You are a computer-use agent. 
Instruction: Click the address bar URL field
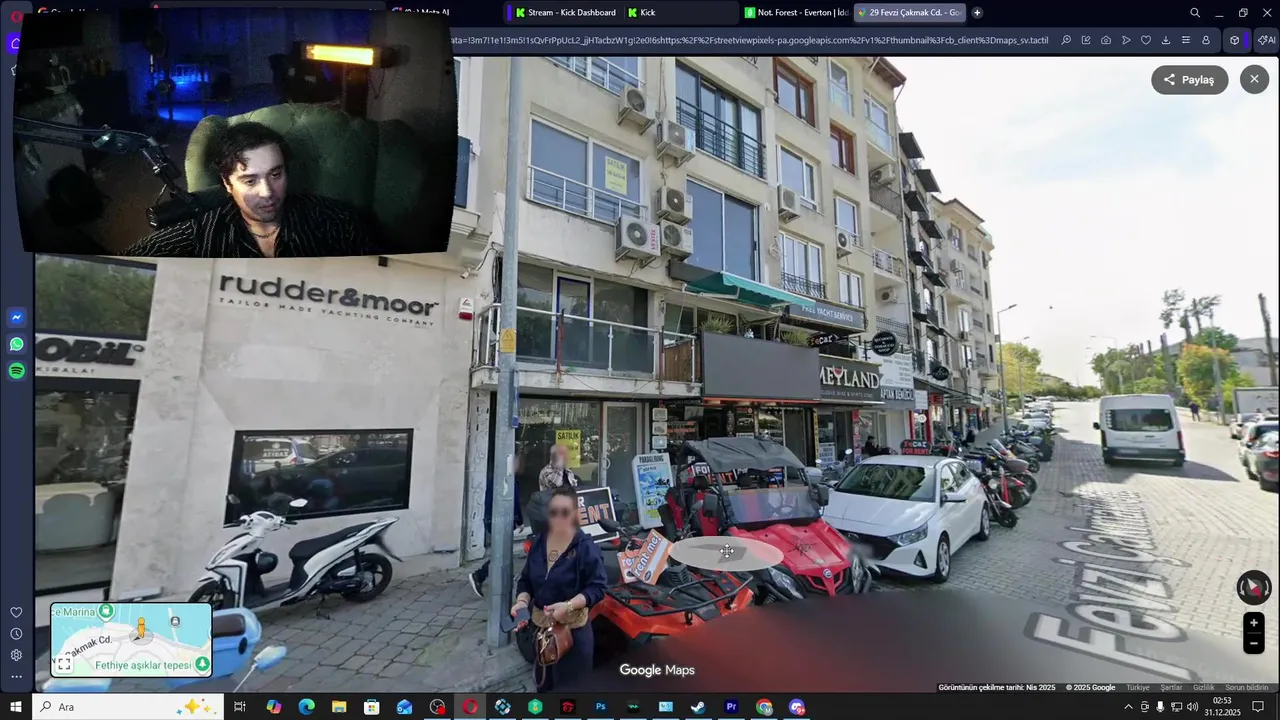pyautogui.click(x=750, y=40)
